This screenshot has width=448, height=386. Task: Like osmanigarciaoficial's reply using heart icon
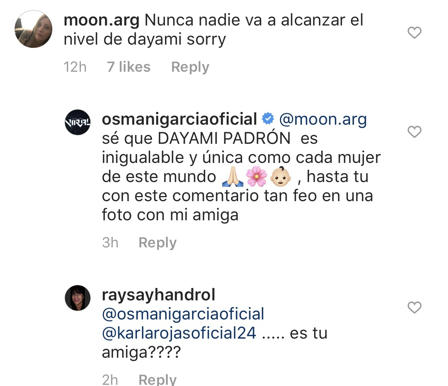click(x=414, y=132)
